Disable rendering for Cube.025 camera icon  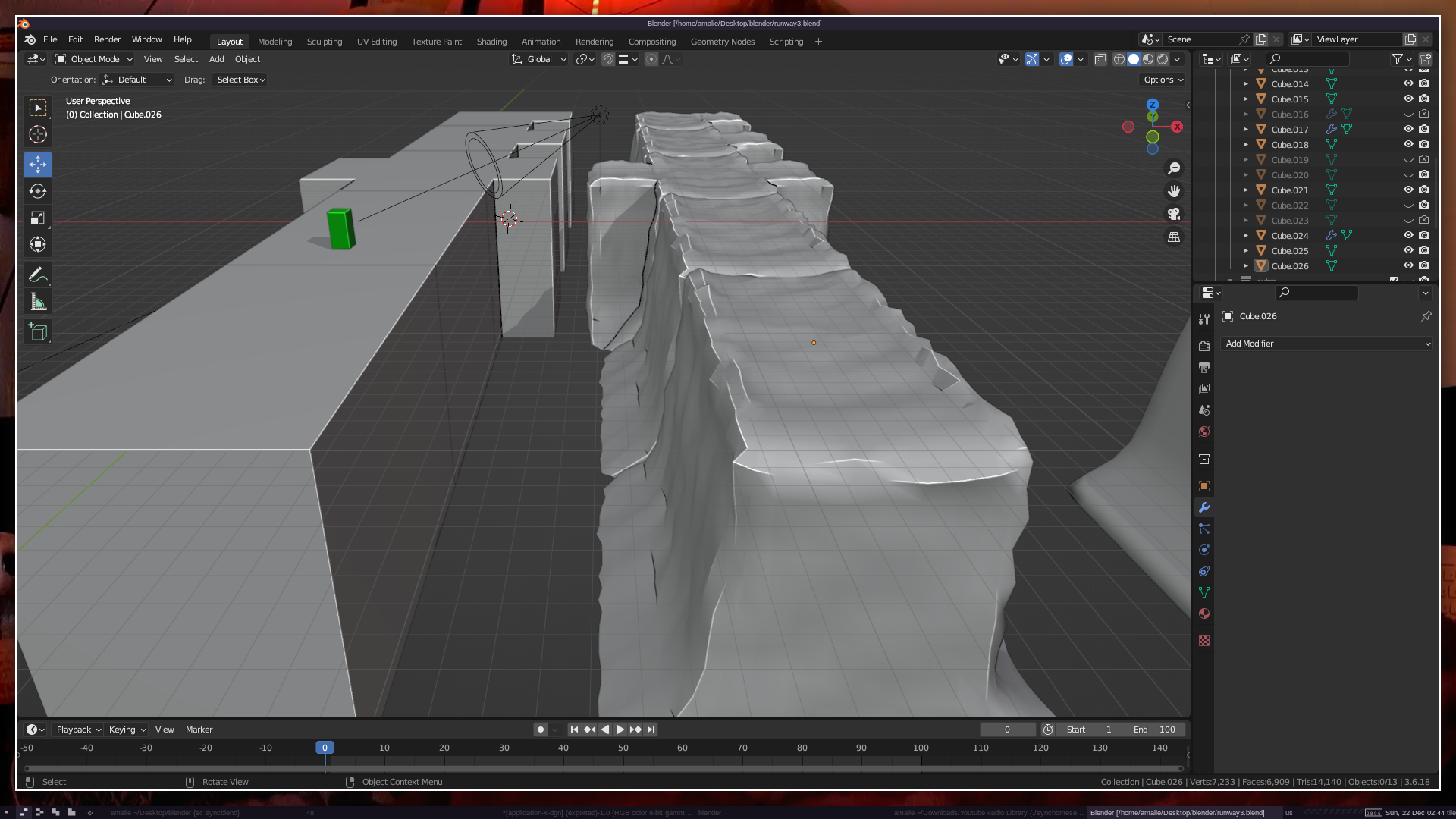pyautogui.click(x=1424, y=251)
